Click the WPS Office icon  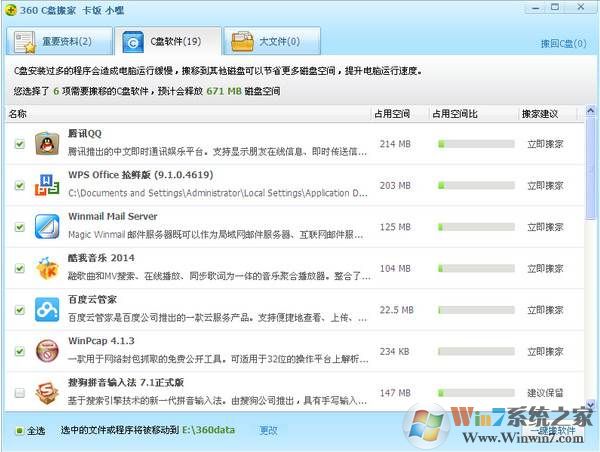click(x=47, y=185)
